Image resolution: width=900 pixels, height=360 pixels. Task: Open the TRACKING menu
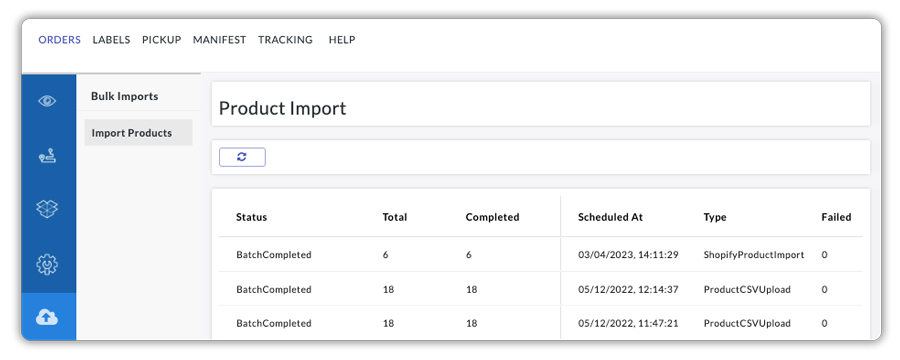pos(285,40)
